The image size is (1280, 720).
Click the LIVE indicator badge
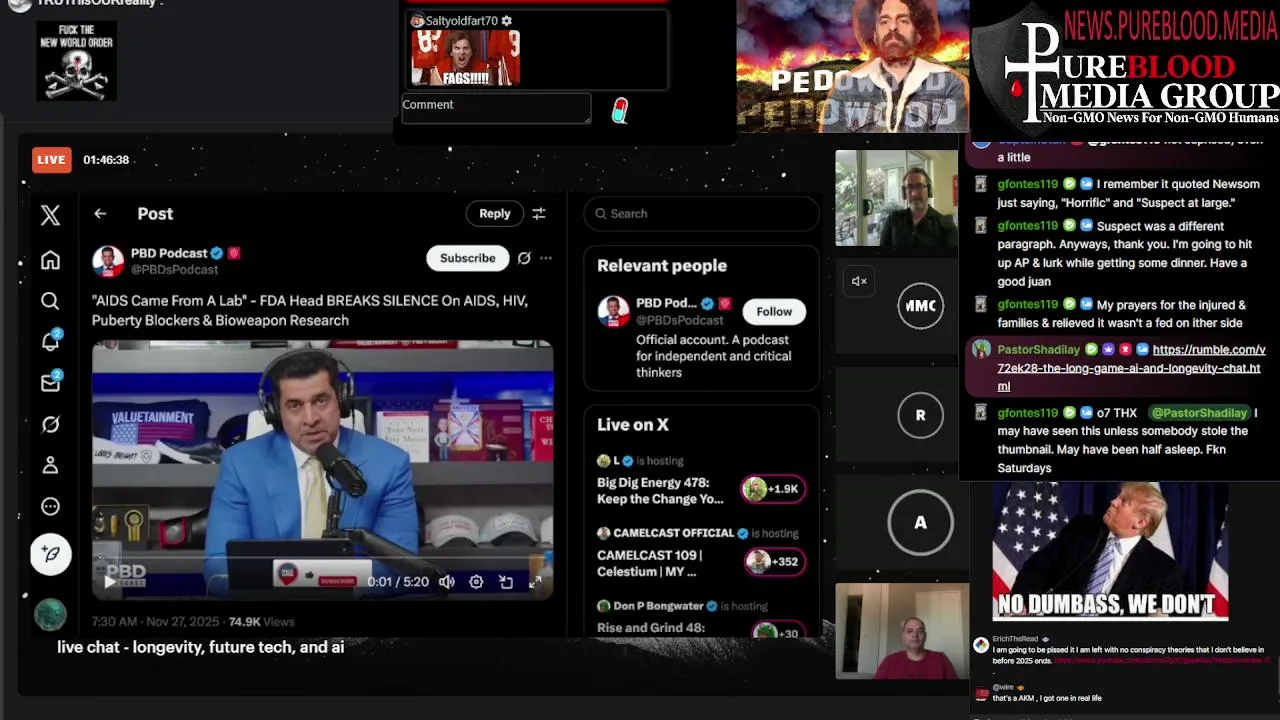point(51,160)
